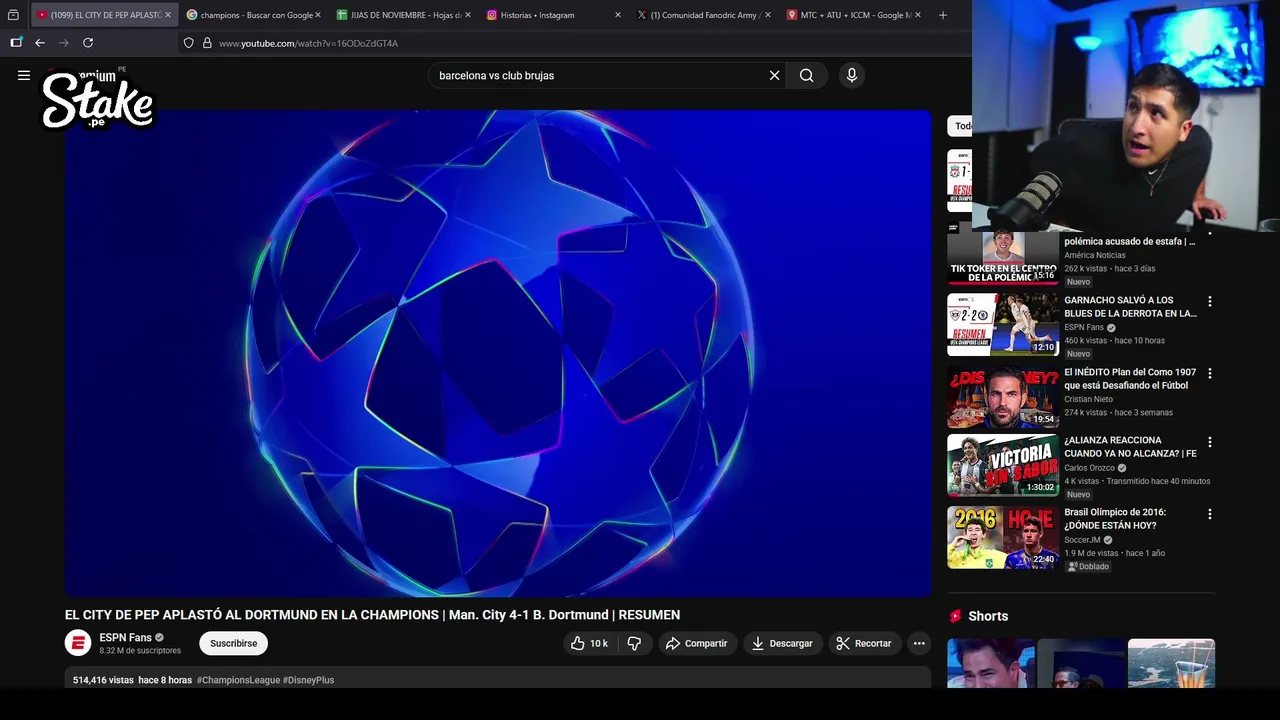Dislike the video with the thumbs down
This screenshot has width=1280, height=720.
tap(634, 643)
